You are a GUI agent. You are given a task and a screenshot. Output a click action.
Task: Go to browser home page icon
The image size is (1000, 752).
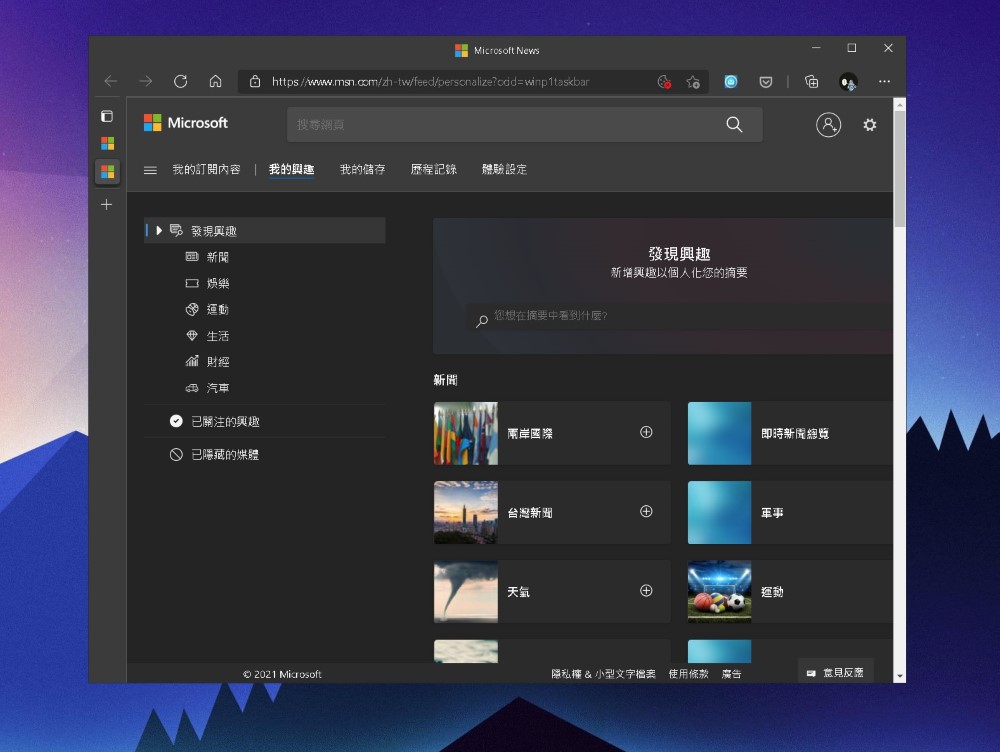[215, 82]
